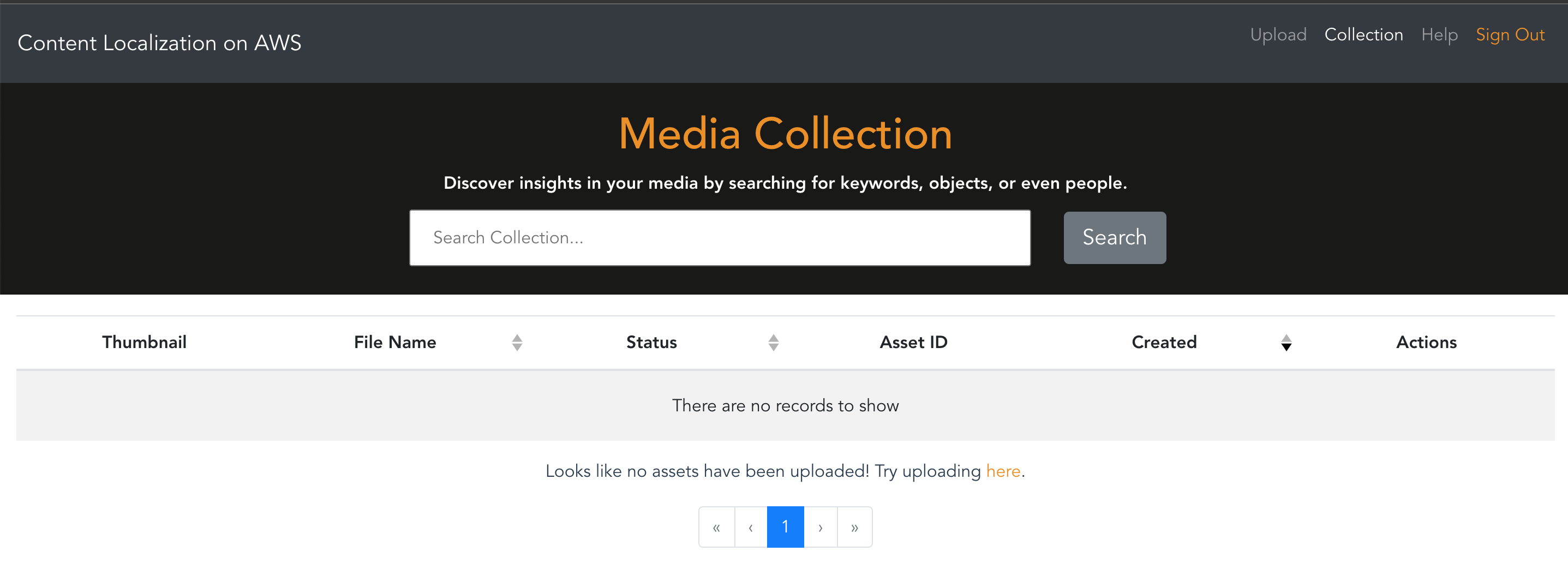This screenshot has height=575, width=1568.
Task: Click the Created column header
Action: tap(1164, 342)
